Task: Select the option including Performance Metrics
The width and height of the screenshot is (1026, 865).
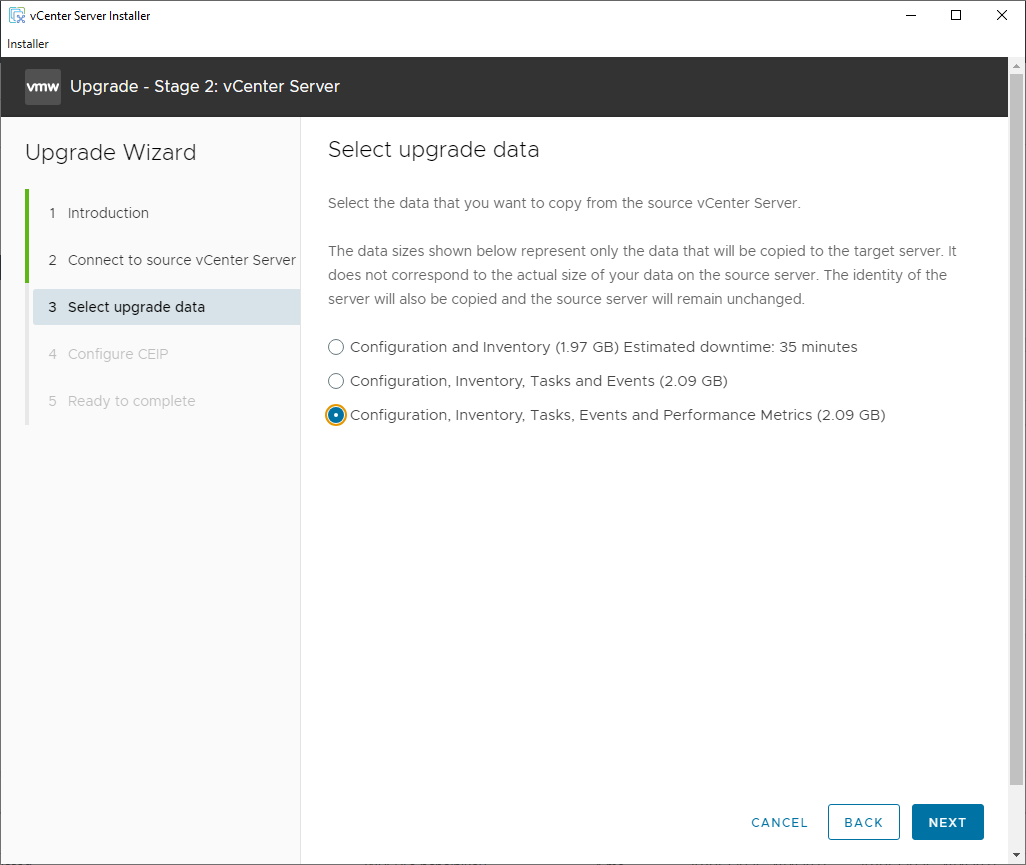Action: click(336, 415)
